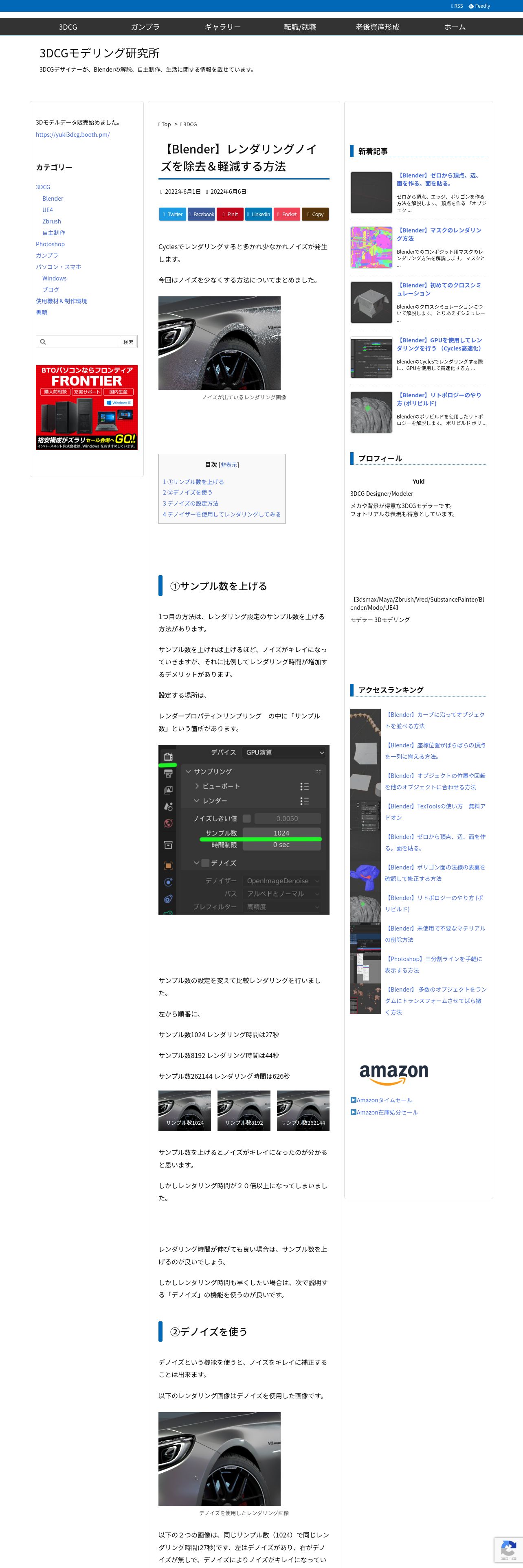Jump to デノイザーを使用してレンダリングしてみる in contents
The image size is (523, 1568).
(222, 515)
